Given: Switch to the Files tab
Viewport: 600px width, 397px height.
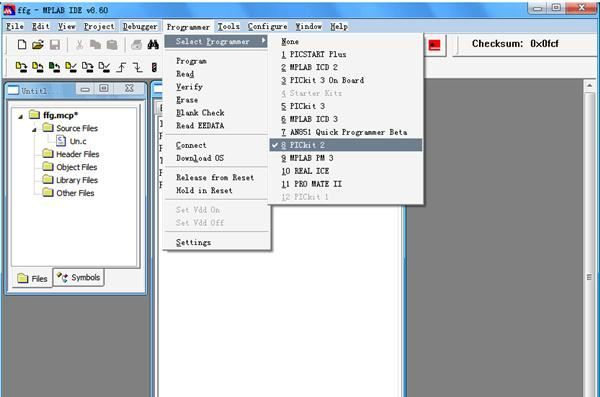Looking at the screenshot, I should pos(33,278).
